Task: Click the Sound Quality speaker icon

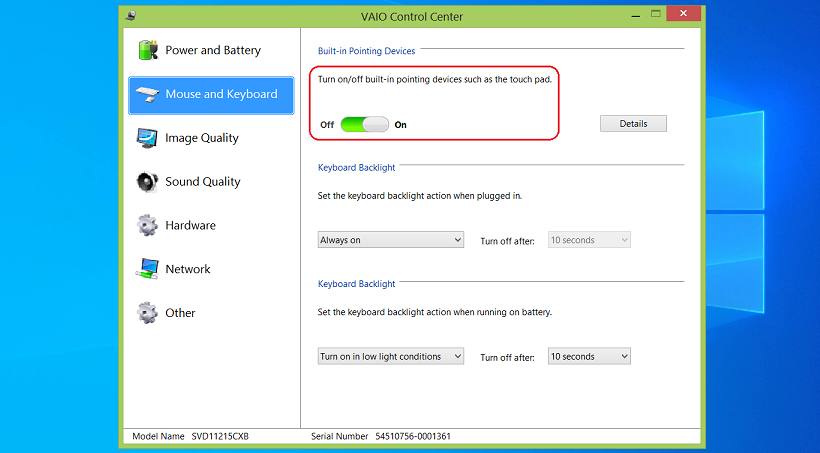Action: [147, 182]
